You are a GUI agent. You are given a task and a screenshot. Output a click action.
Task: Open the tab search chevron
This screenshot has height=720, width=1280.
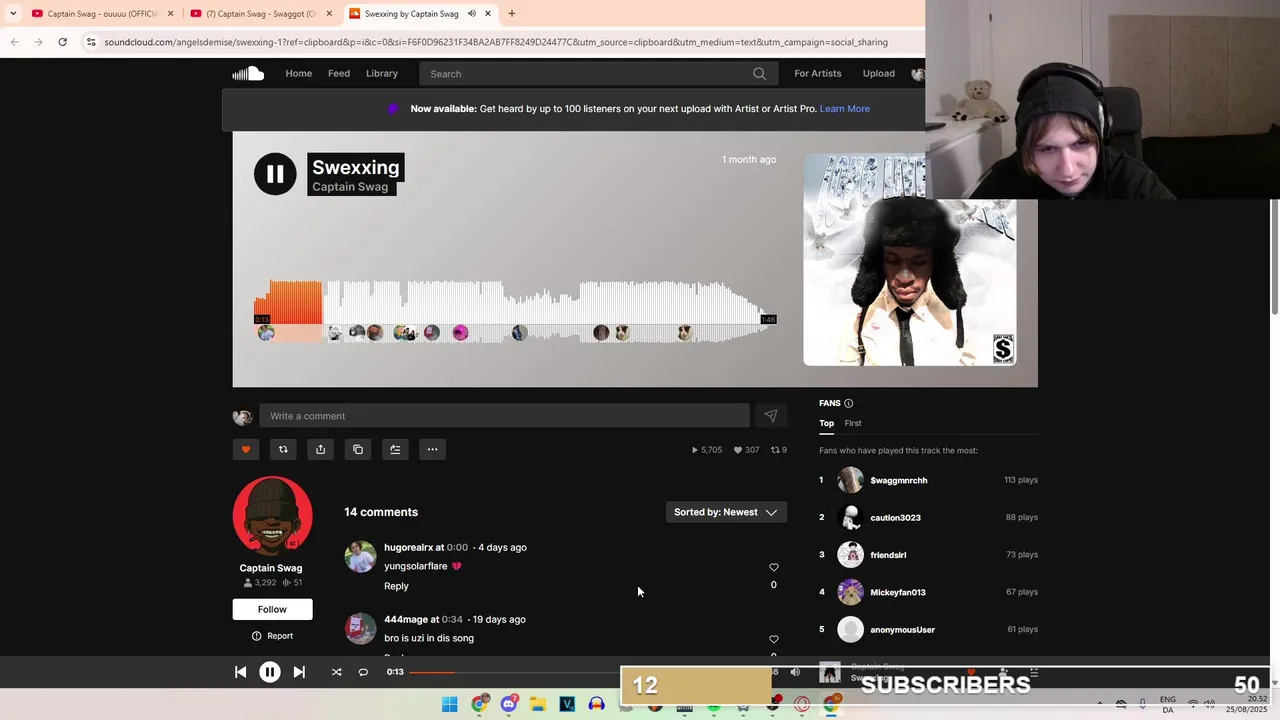pos(13,14)
